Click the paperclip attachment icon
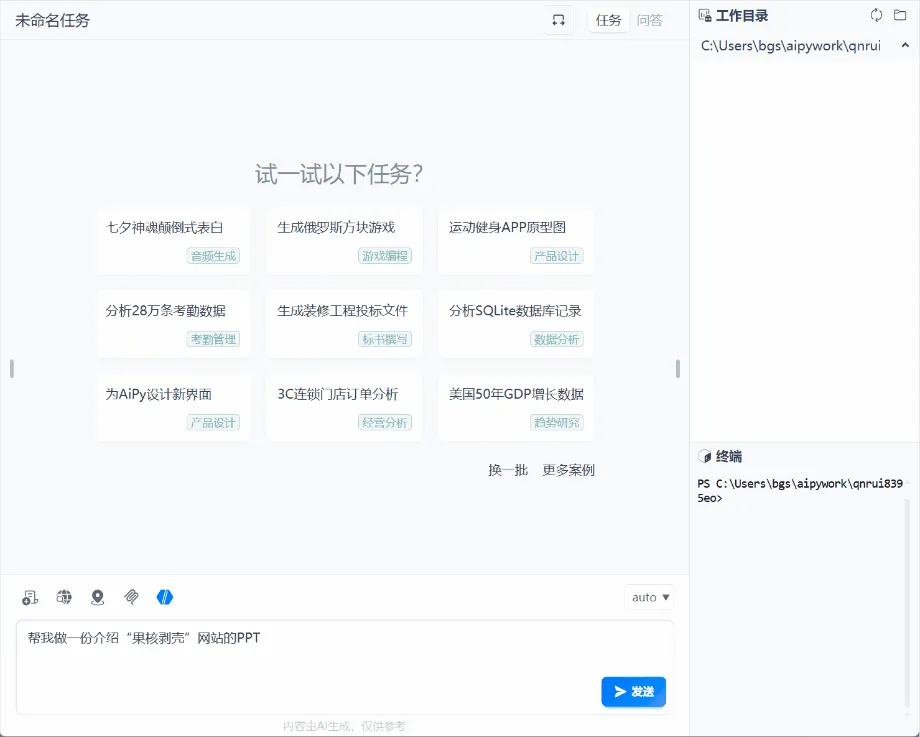Viewport: 920px width, 737px height. [131, 597]
